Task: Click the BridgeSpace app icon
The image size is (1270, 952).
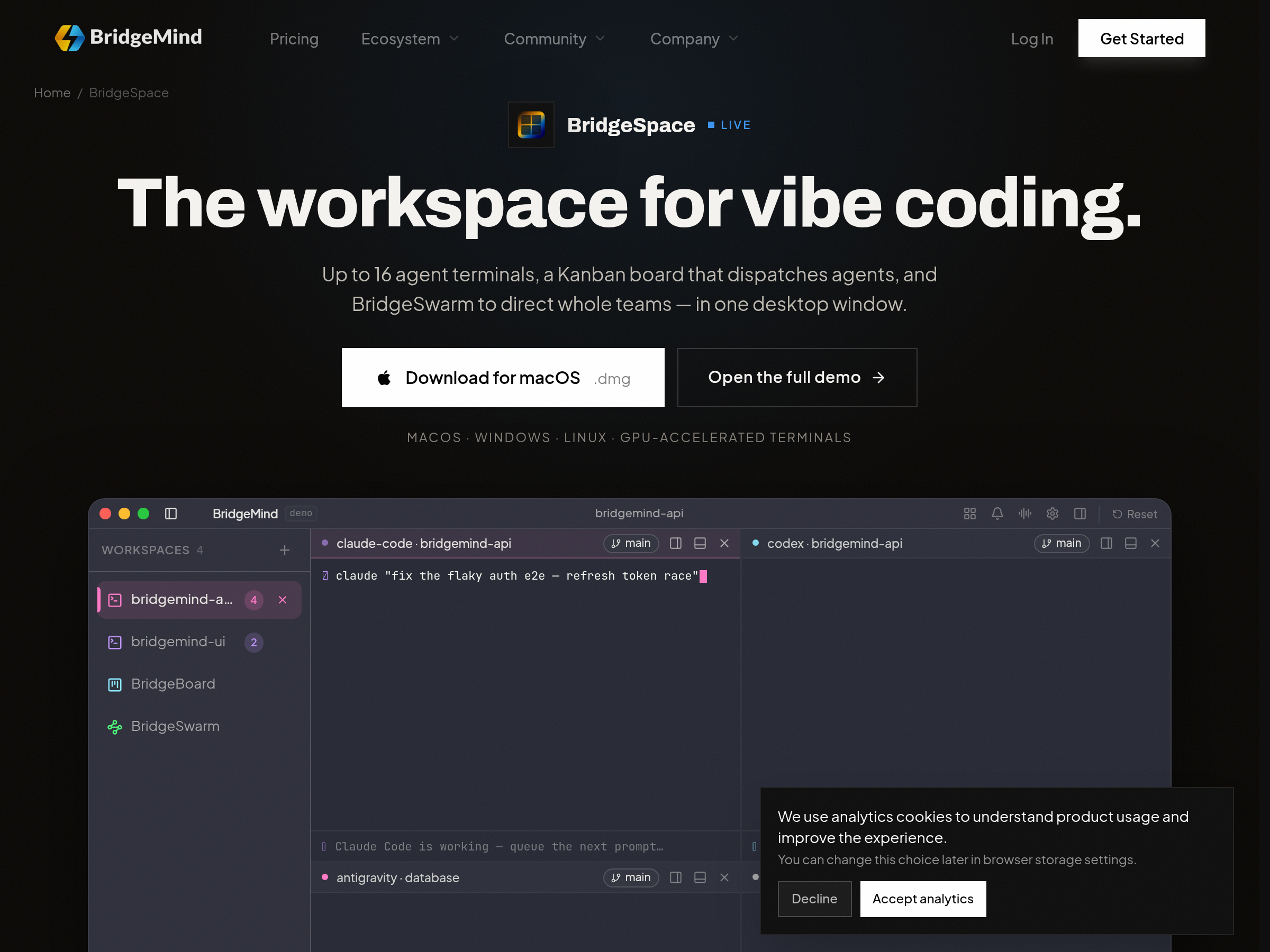Action: point(531,125)
